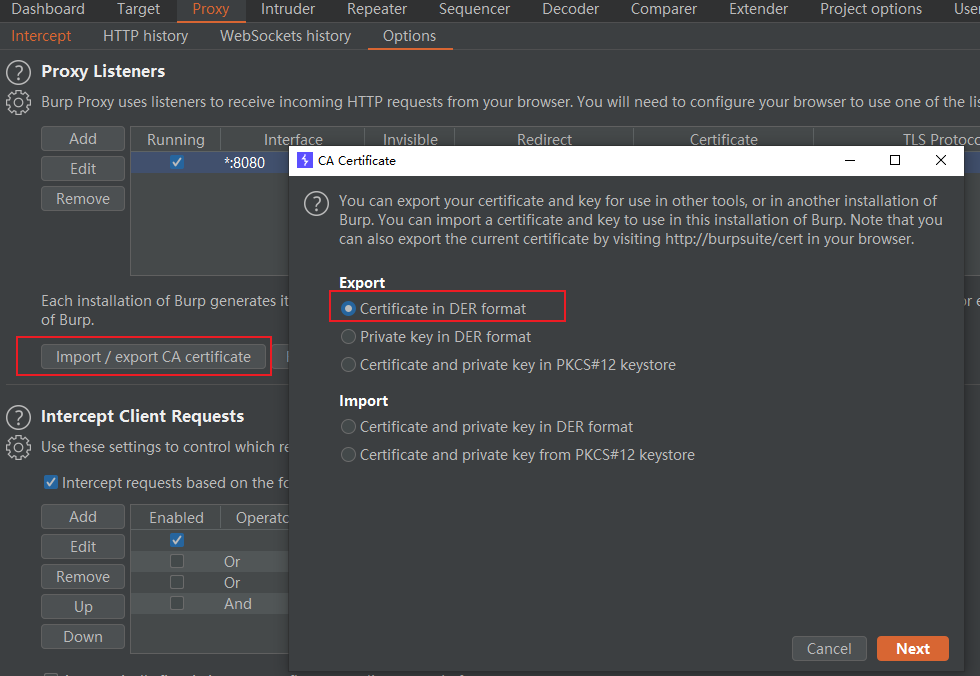Remove the selected proxy listener
Screen dimensions: 980x676
click(x=82, y=199)
